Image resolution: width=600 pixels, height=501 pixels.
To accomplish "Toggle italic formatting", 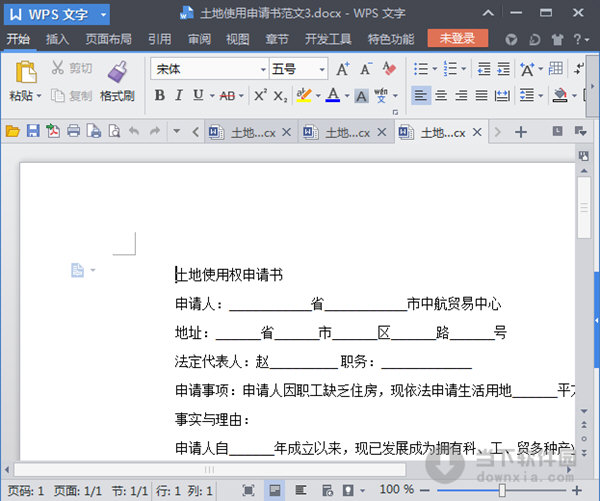I will 179,95.
